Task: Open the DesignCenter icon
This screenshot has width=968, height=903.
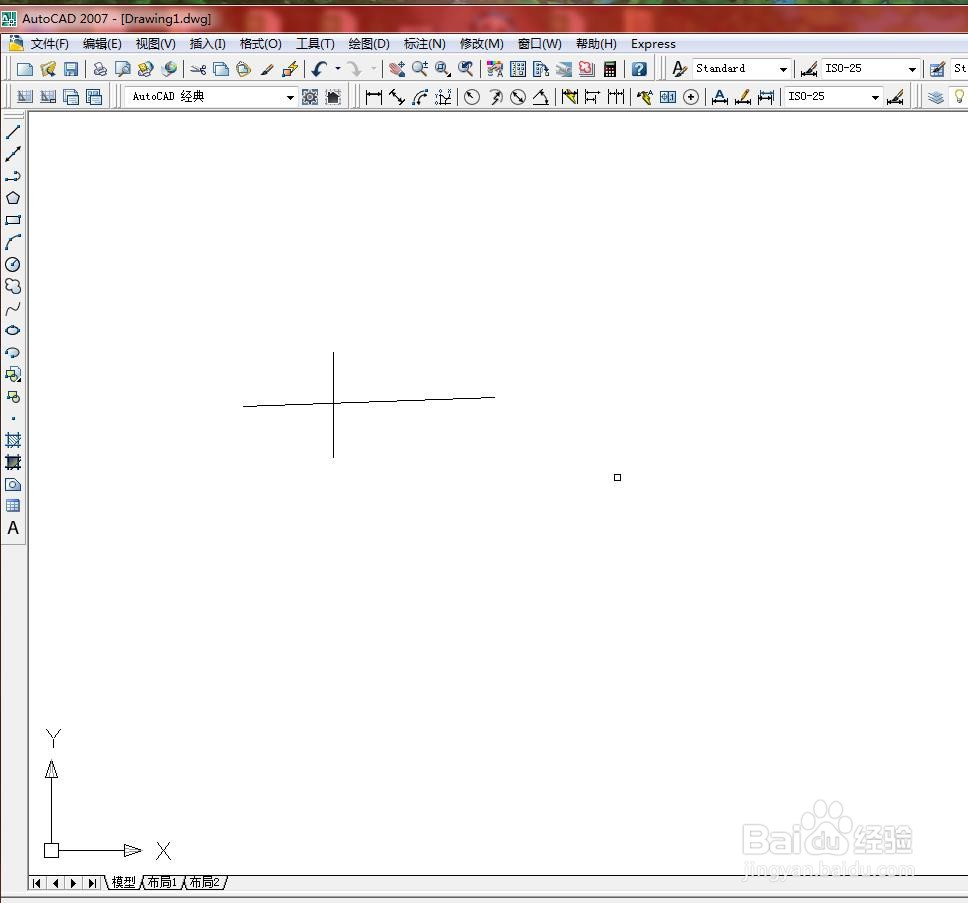Action: (518, 69)
